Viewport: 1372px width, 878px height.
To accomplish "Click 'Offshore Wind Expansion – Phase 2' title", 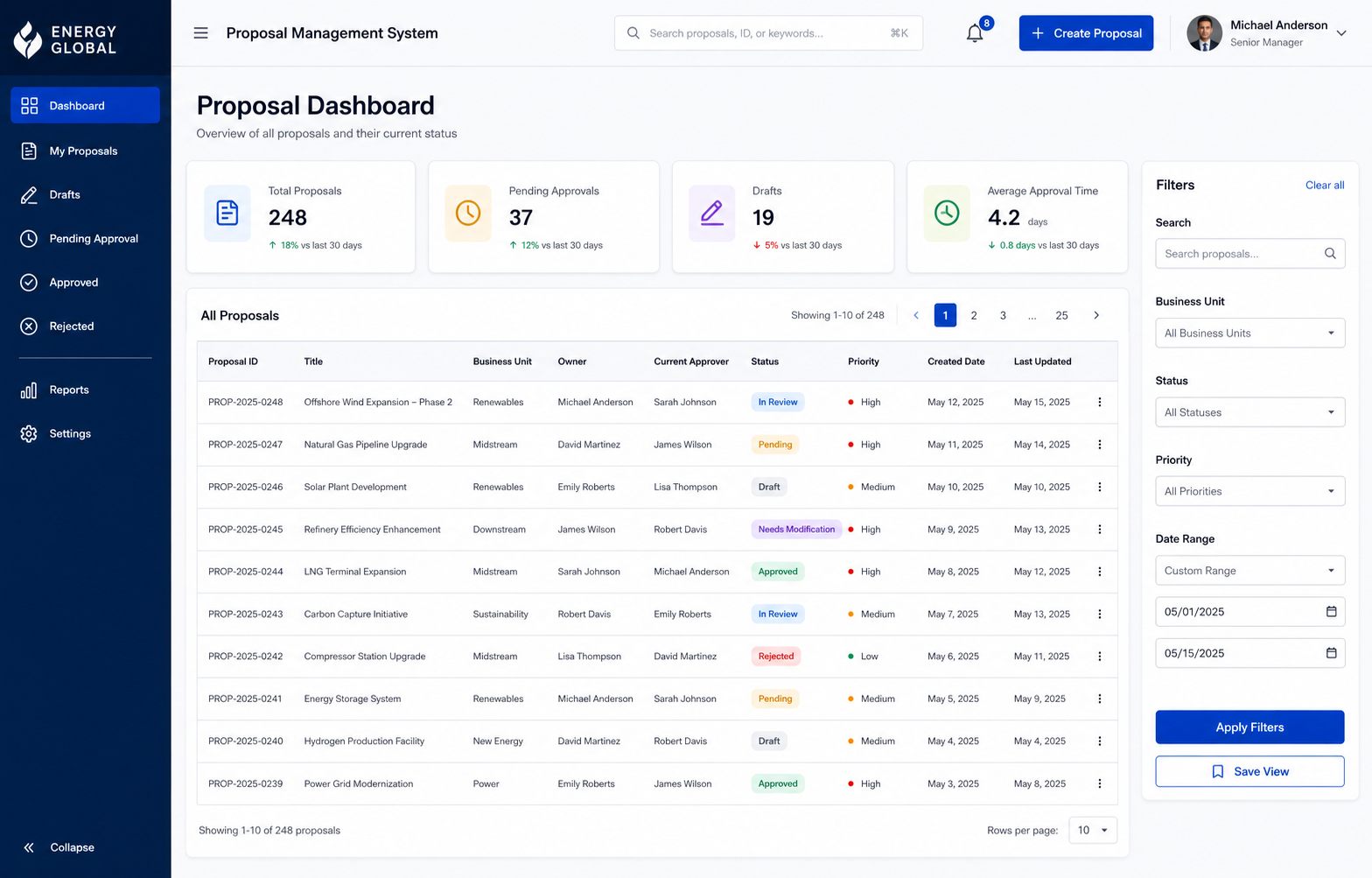I will tap(378, 403).
